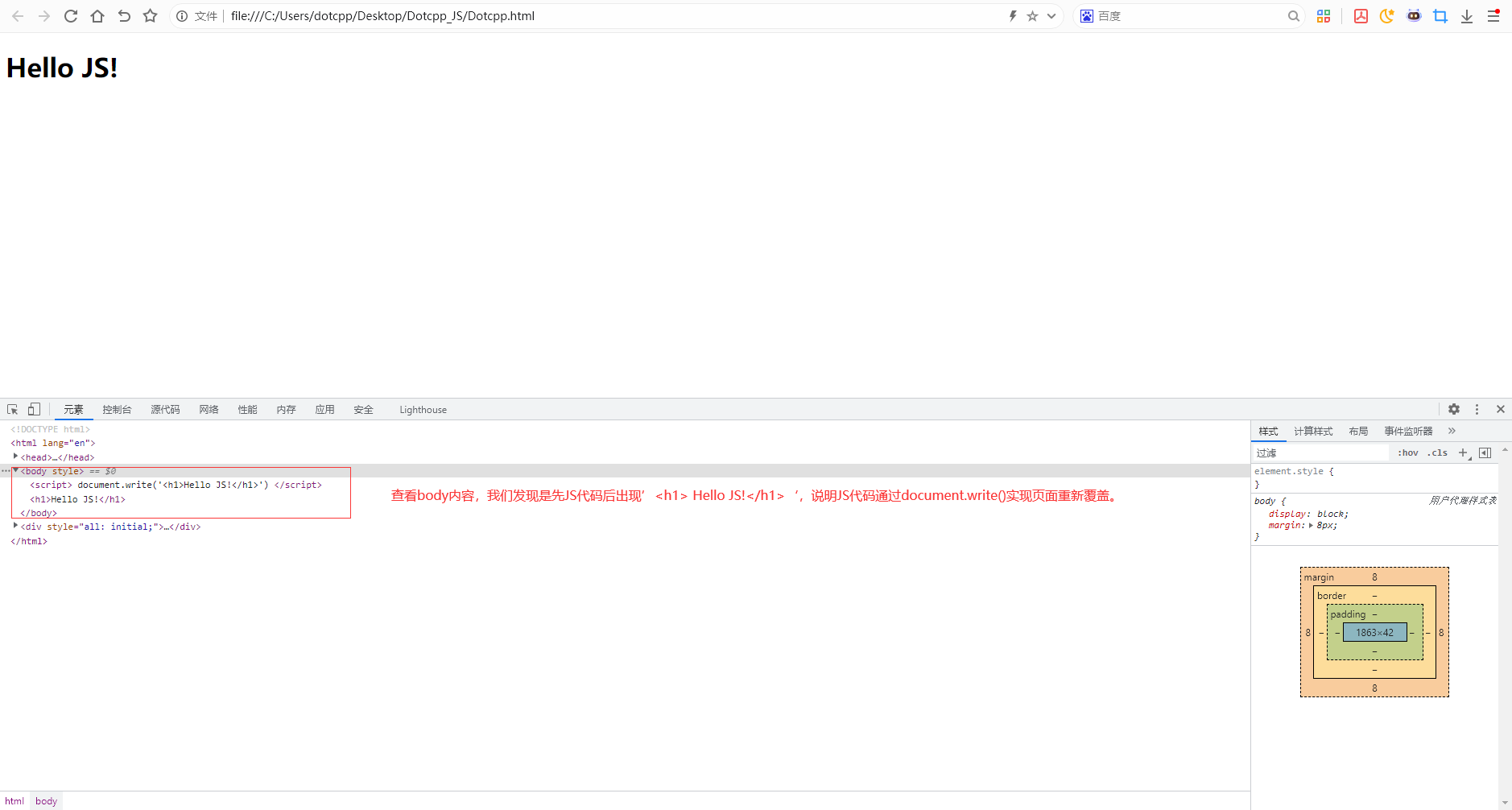Enable dark mode via the moon icon
Screen dimensions: 1512x810
click(x=1386, y=15)
